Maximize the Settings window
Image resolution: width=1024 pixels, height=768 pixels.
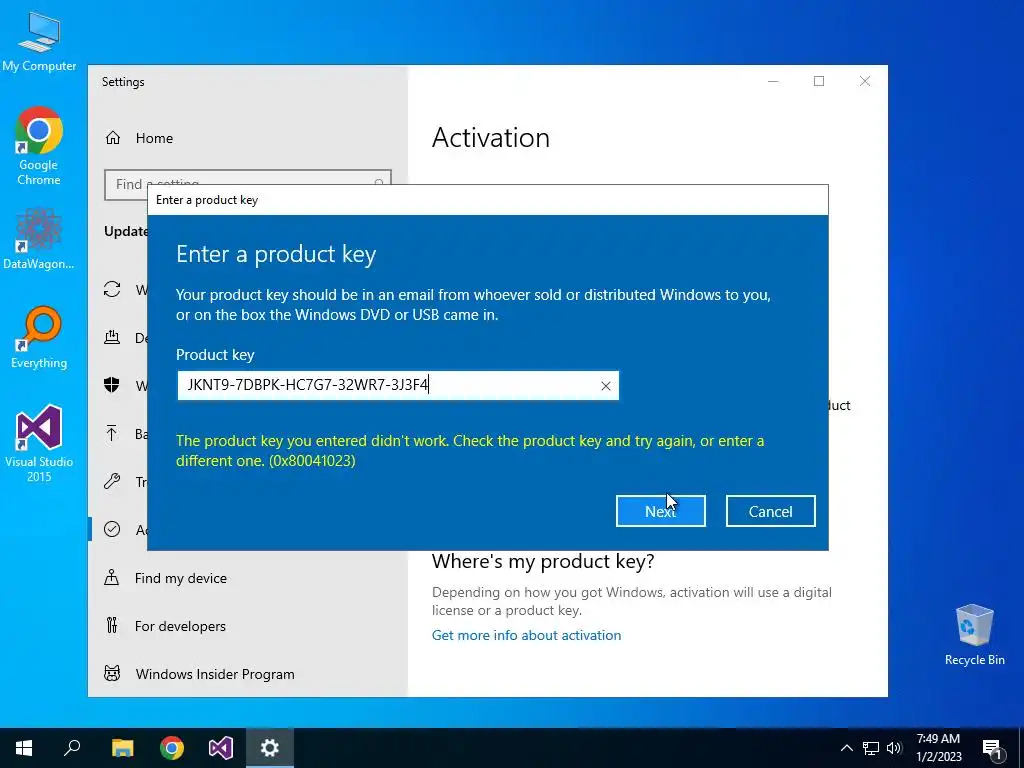[x=819, y=81]
